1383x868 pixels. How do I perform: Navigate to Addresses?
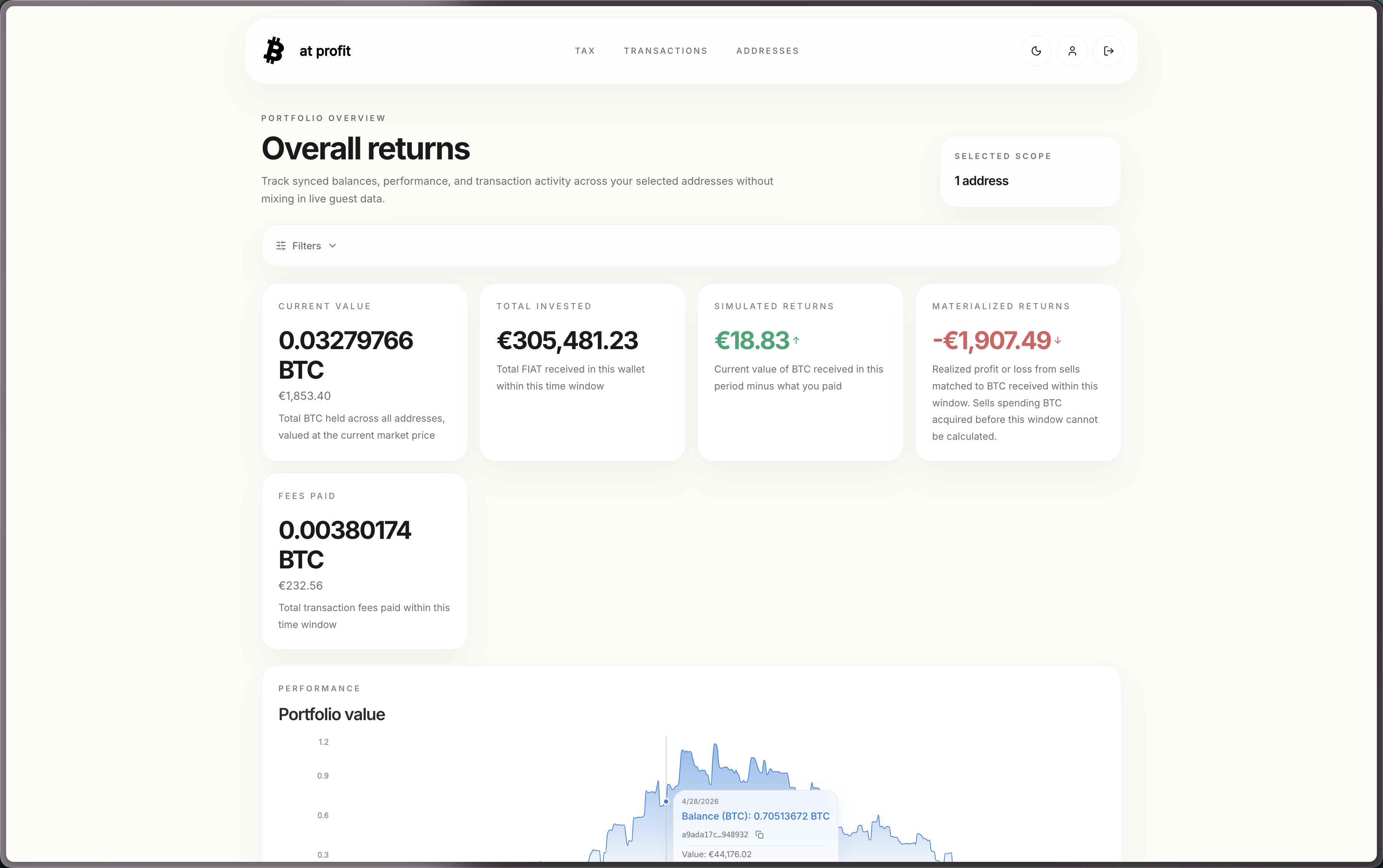click(x=767, y=51)
